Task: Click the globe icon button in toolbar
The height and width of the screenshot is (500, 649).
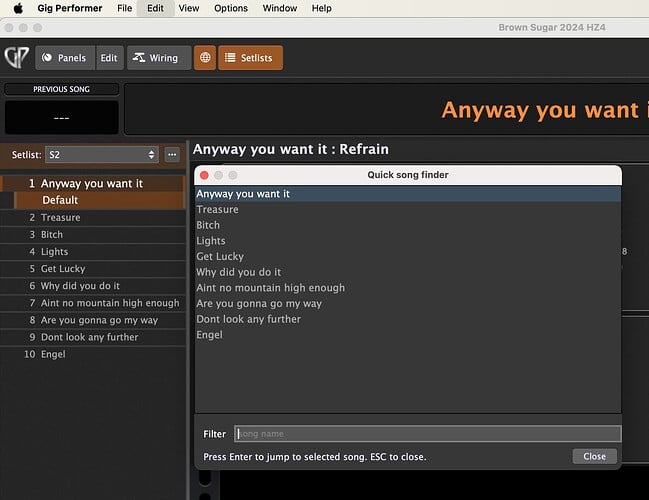Action: (204, 58)
